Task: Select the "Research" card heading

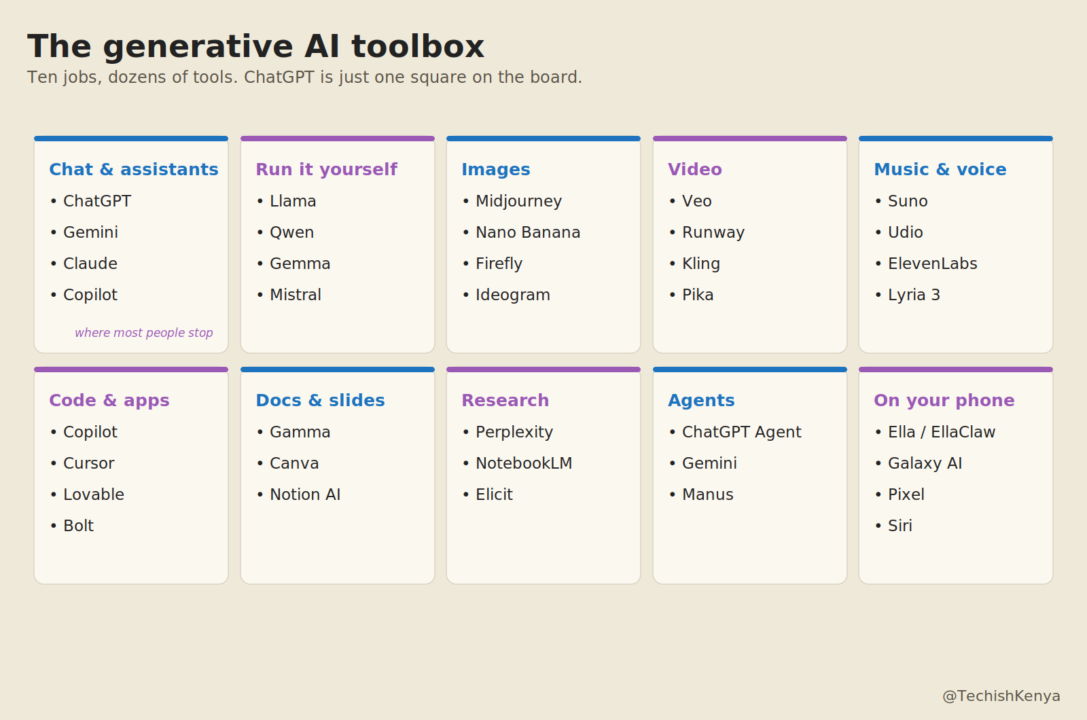Action: 505,400
